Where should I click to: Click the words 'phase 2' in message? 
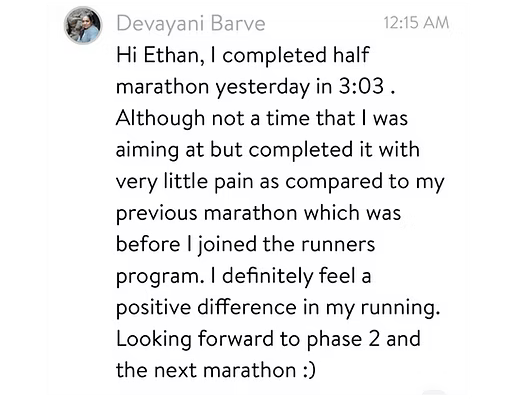[x=343, y=339]
